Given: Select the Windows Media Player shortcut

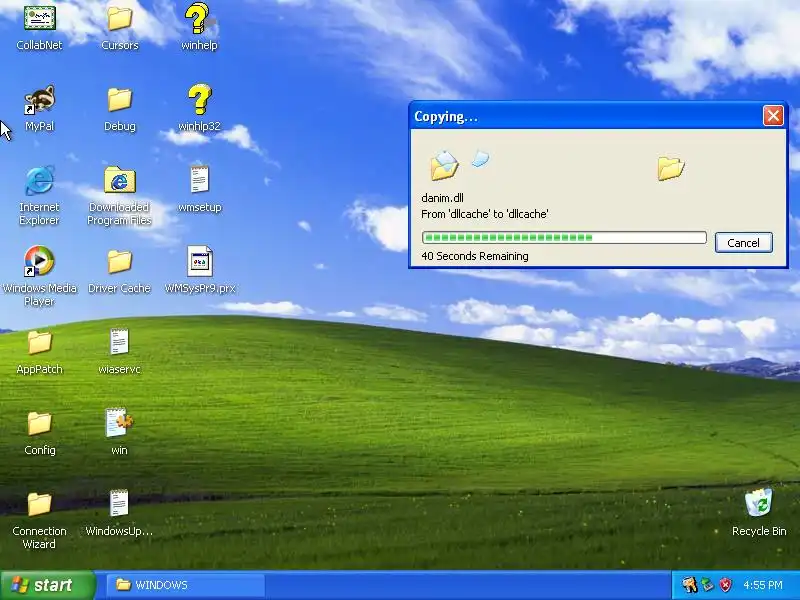Looking at the screenshot, I should coord(39,261).
